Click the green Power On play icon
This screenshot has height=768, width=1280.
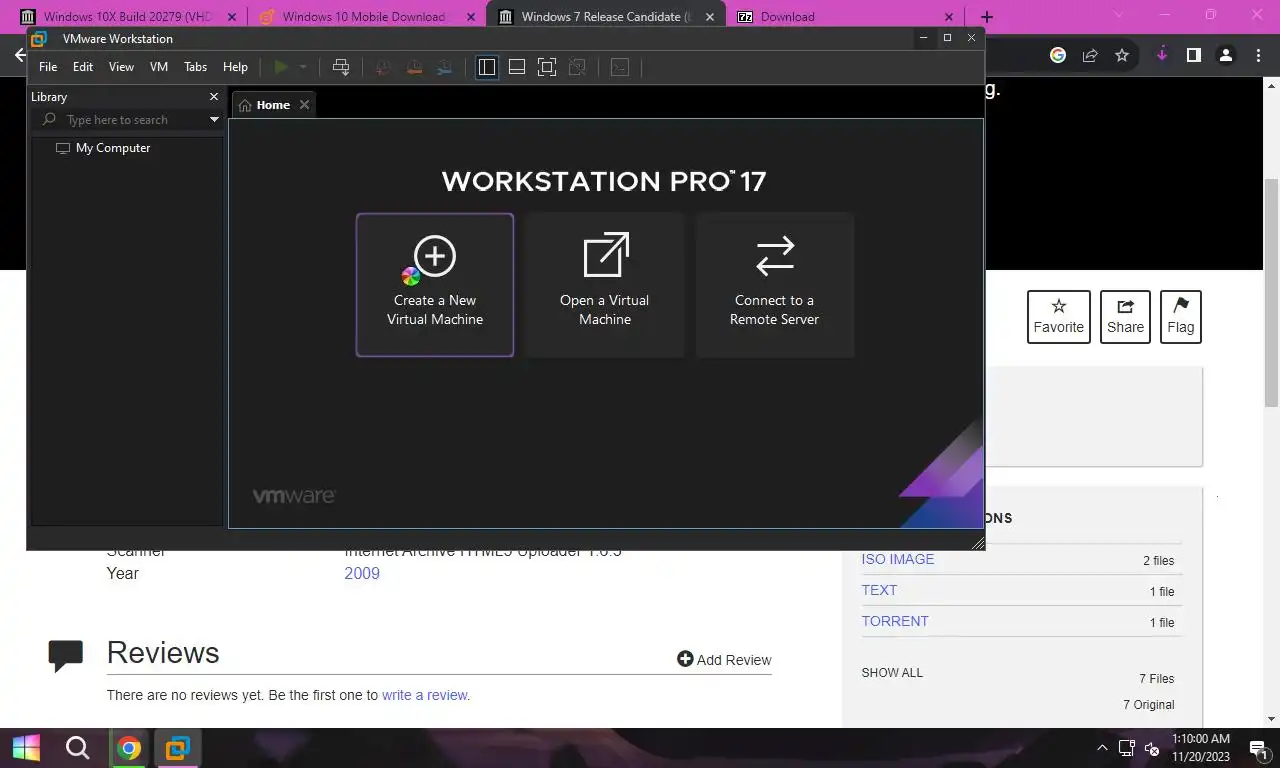tap(281, 67)
